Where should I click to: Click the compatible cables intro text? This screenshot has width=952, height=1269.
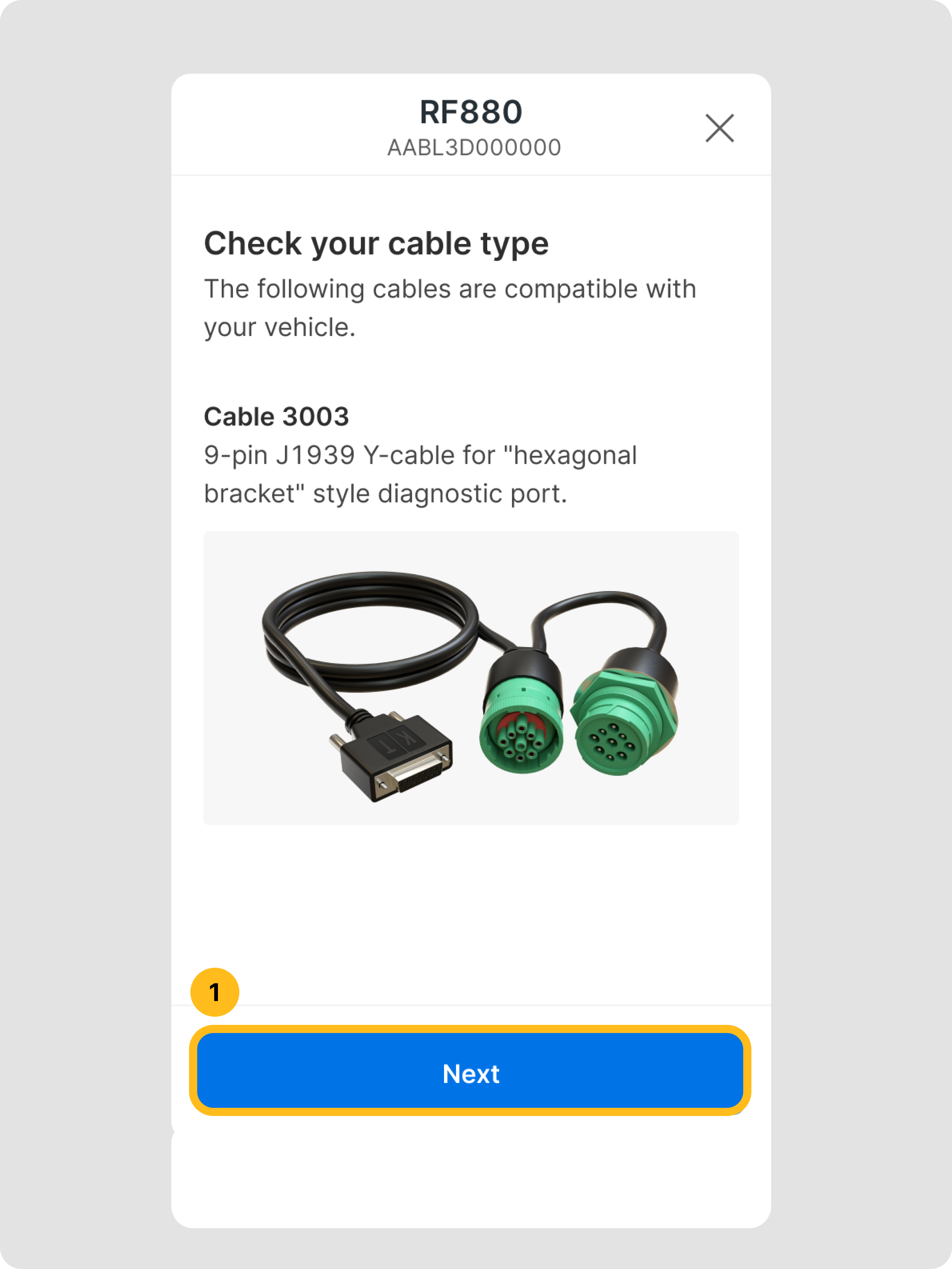point(450,308)
